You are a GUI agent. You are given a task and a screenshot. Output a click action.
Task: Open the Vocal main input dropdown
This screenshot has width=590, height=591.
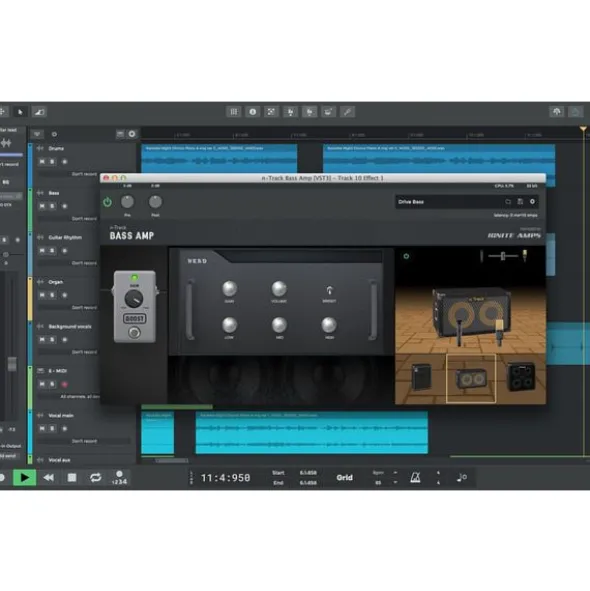(84, 441)
